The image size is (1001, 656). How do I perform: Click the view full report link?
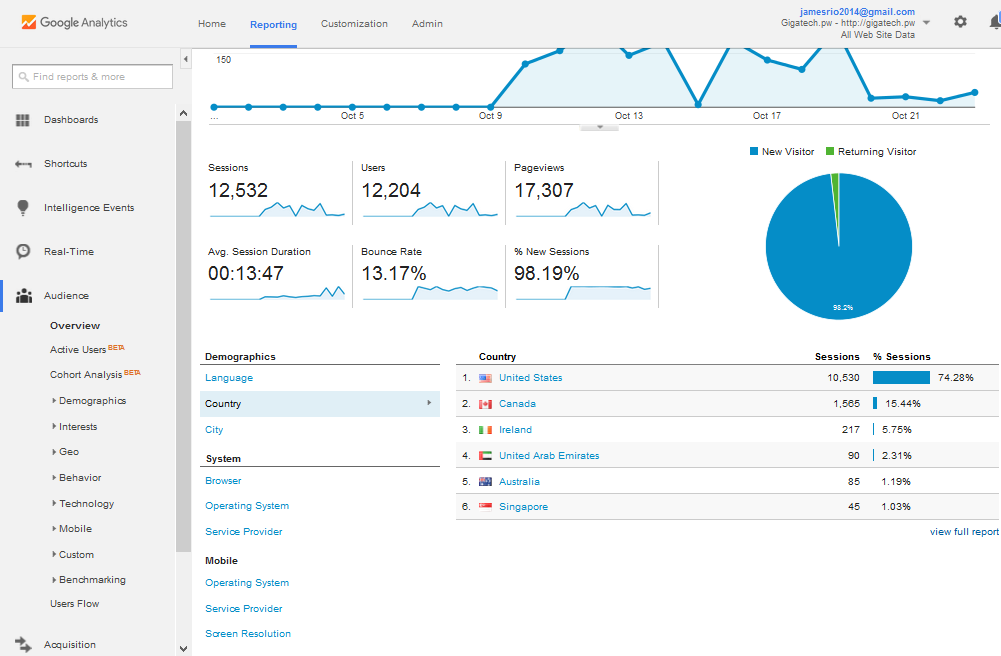[964, 532]
